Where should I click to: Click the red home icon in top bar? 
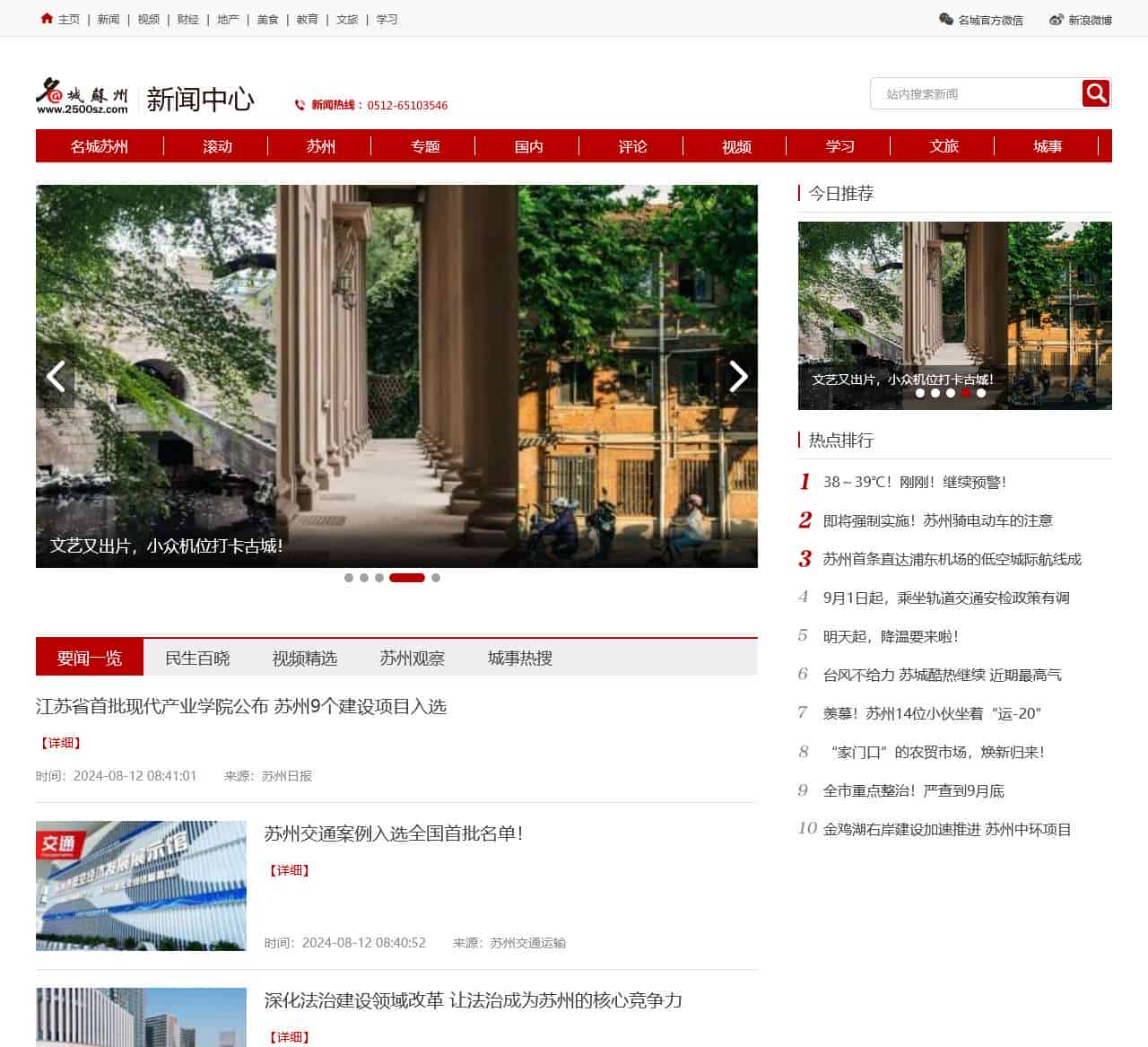[47, 18]
